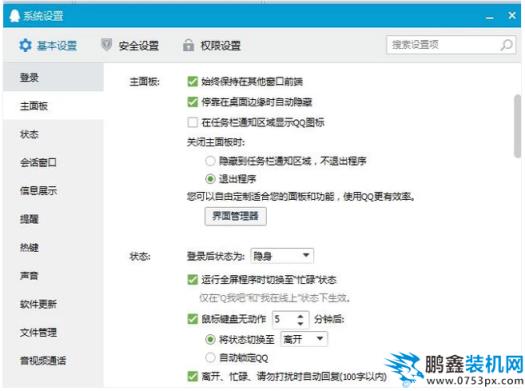Screen dimensions: 525x391
Task: Close the 系统设置 window
Action: pyautogui.click(x=512, y=15)
